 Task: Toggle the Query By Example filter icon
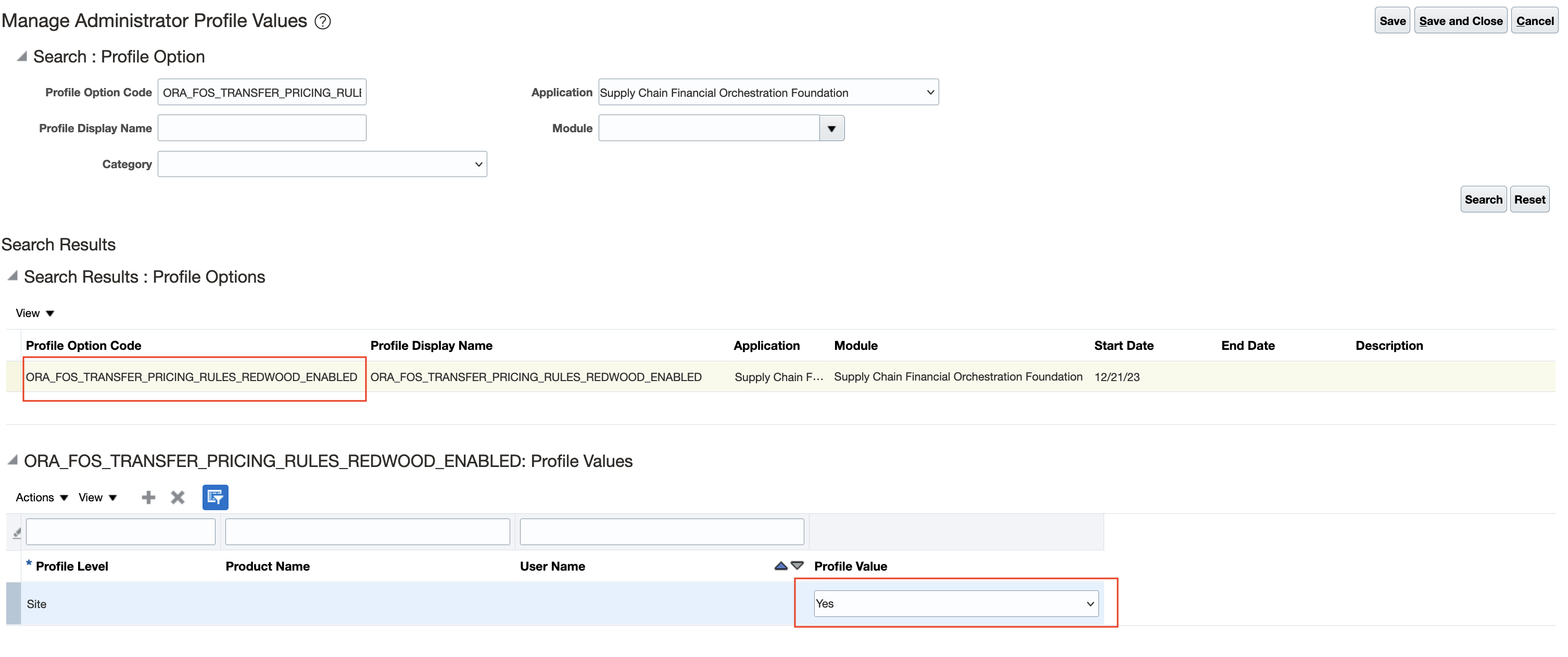point(215,498)
